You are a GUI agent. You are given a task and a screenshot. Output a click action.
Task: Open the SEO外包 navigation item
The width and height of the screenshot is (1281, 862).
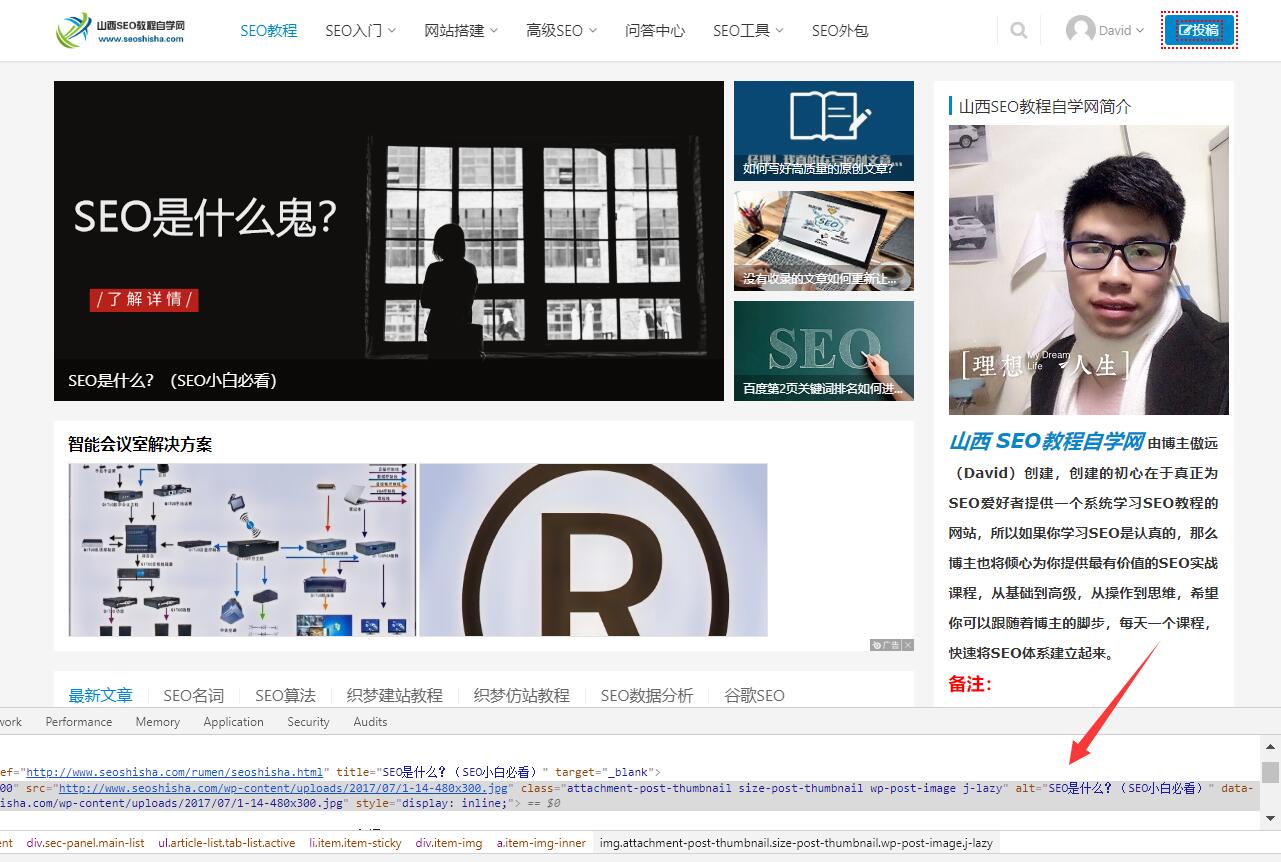[840, 31]
